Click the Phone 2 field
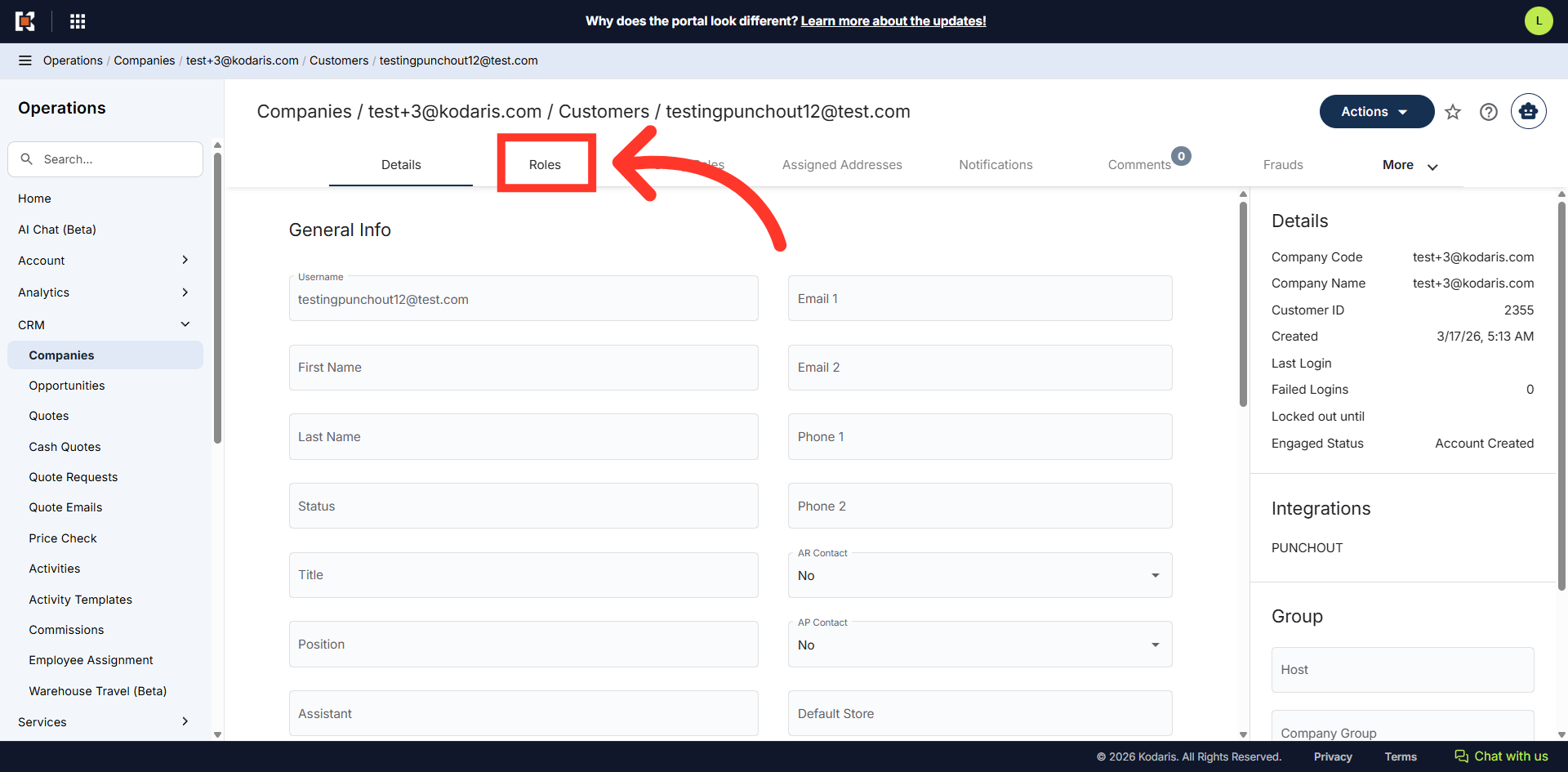1568x772 pixels. click(980, 506)
